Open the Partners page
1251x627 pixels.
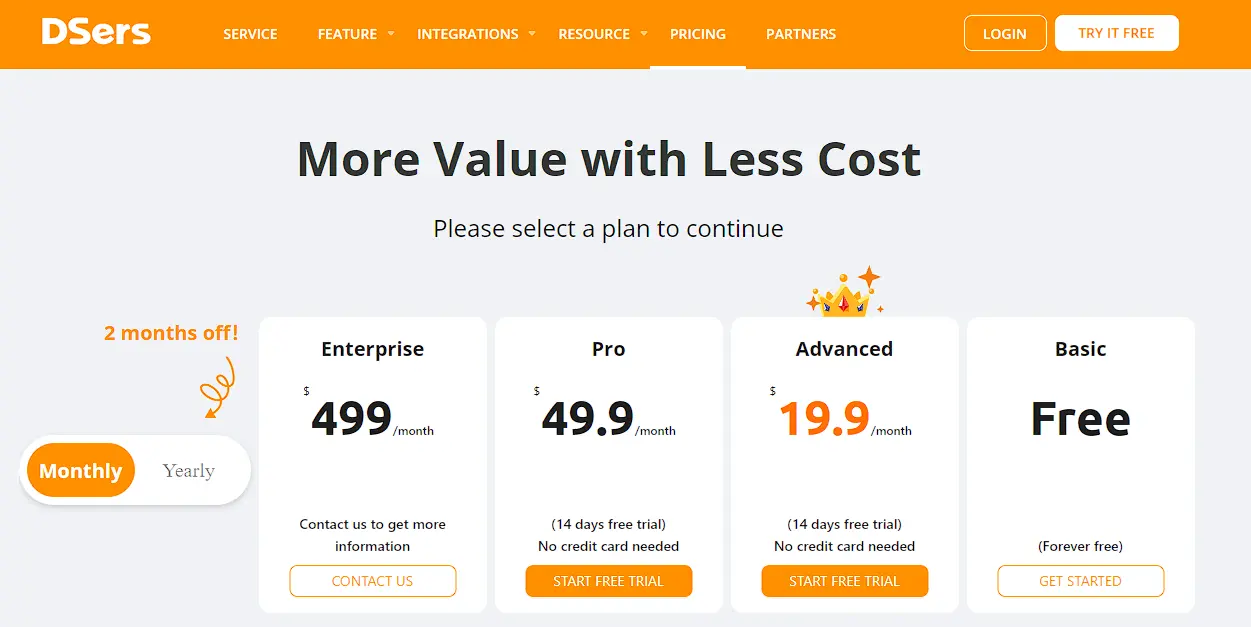(x=801, y=34)
